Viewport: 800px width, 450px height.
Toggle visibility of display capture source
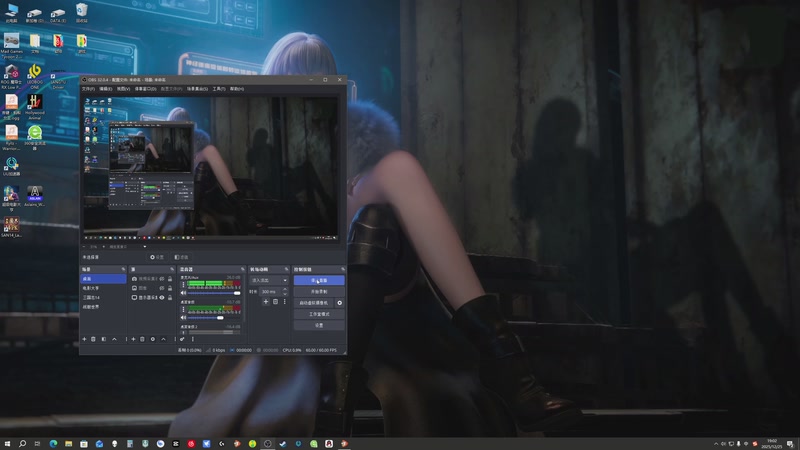coord(162,297)
